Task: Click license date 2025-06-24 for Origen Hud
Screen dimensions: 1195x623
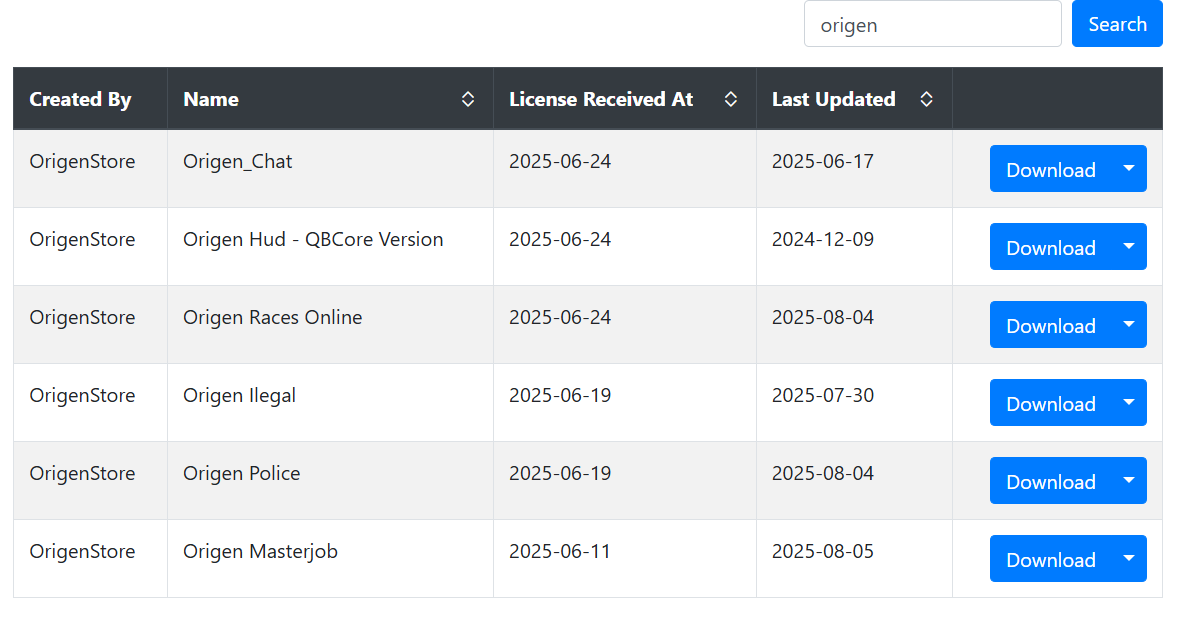Action: click(x=559, y=239)
